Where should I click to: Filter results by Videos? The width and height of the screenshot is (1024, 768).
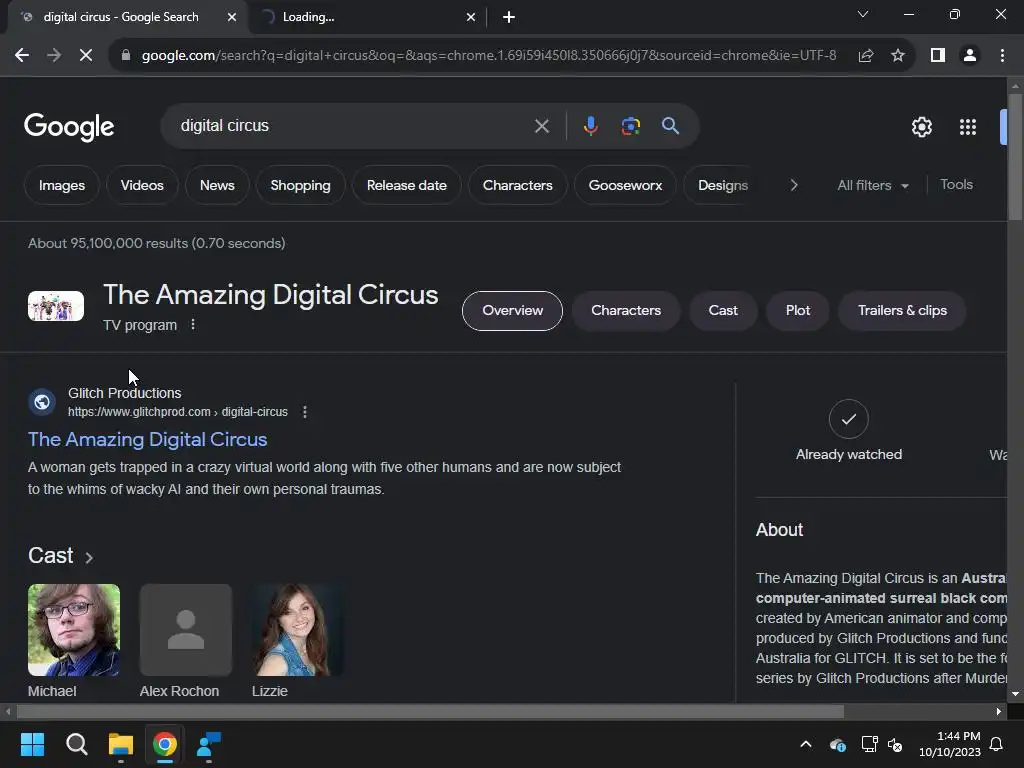pyautogui.click(x=142, y=185)
